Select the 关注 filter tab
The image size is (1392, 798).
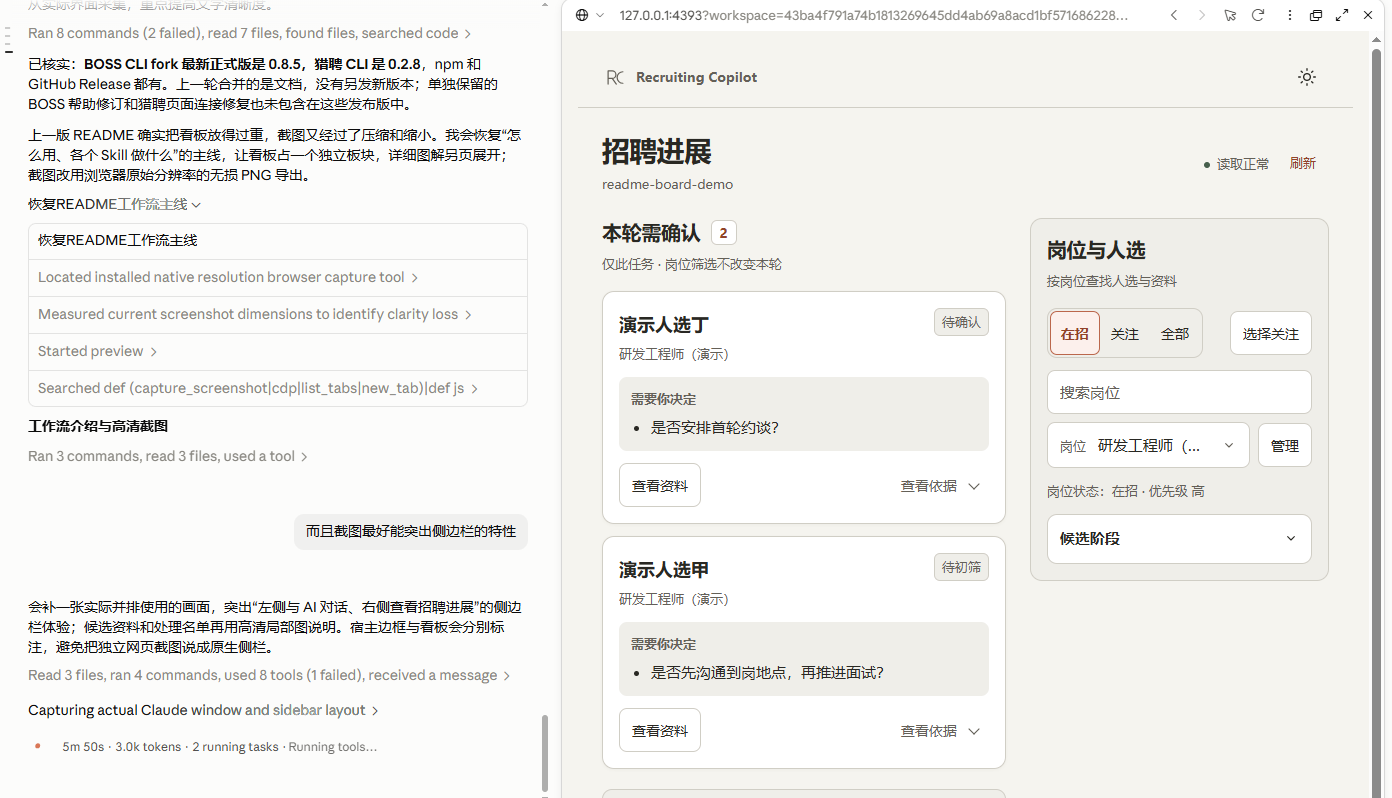click(1125, 333)
